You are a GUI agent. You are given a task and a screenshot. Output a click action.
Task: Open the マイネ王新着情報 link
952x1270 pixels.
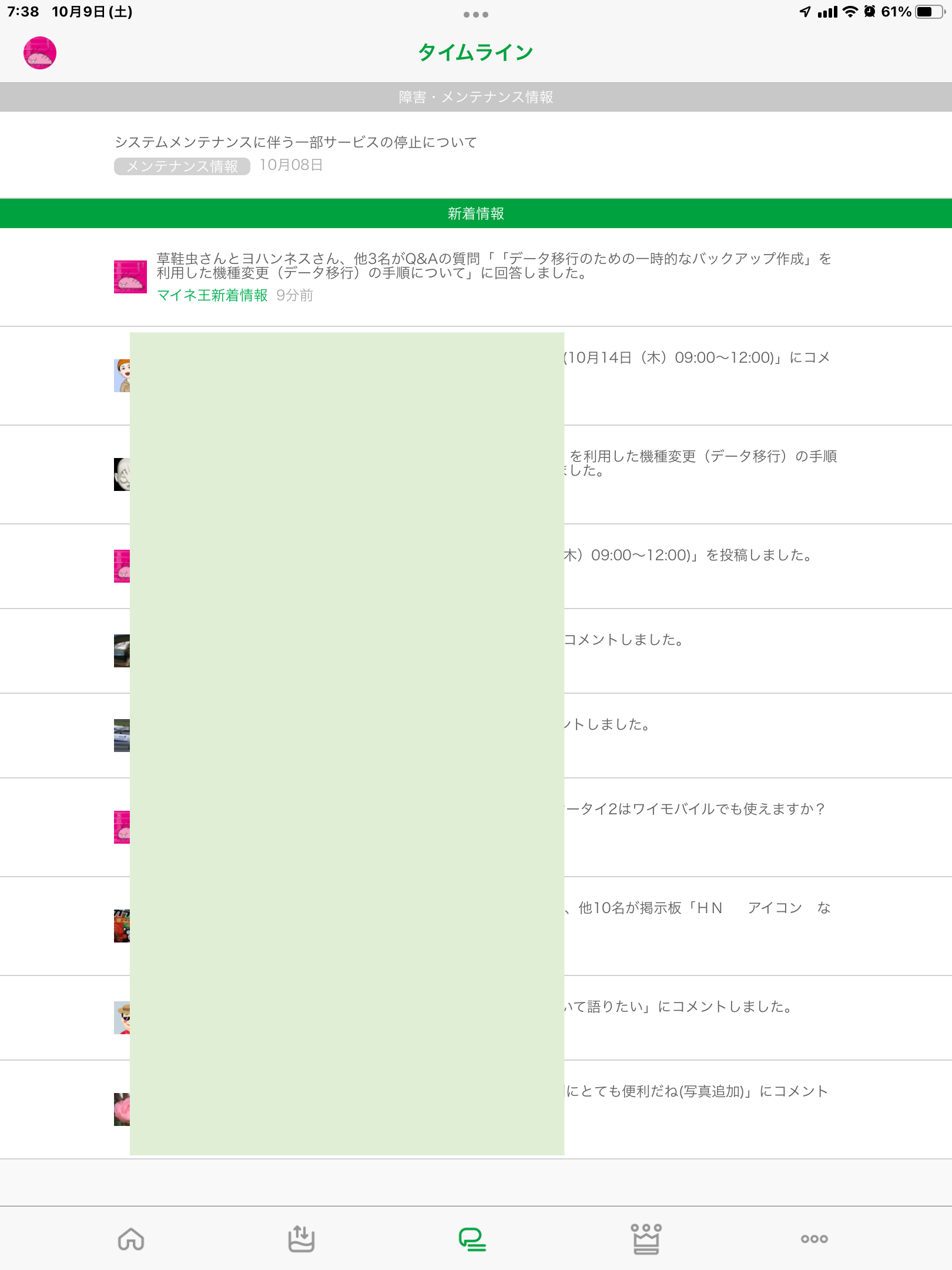click(x=212, y=295)
